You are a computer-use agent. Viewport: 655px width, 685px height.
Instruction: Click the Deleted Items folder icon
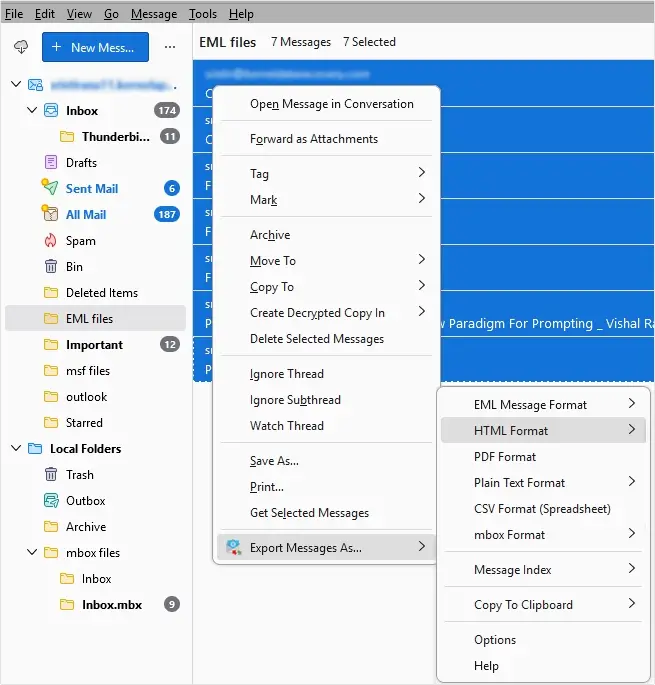51,292
